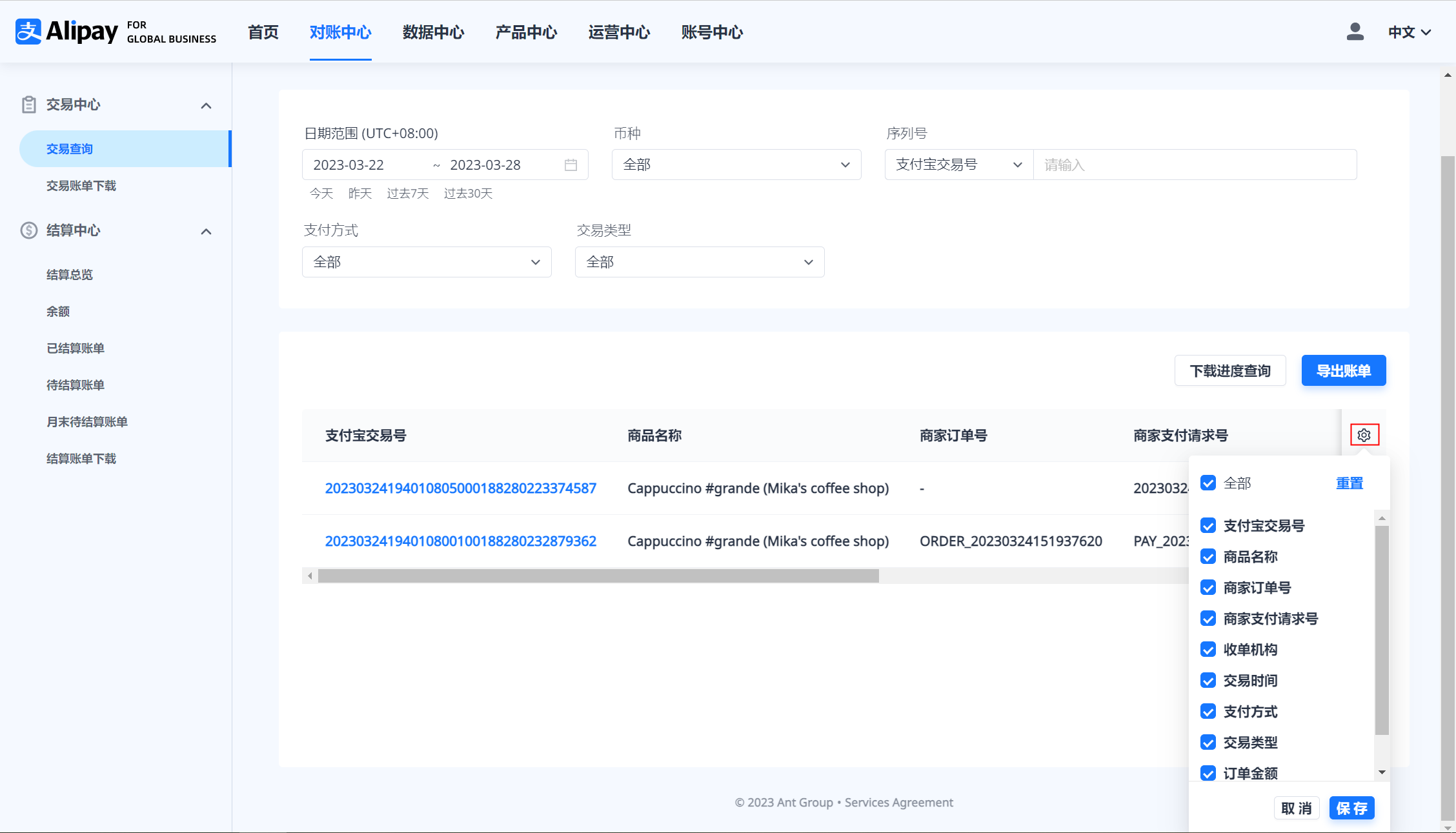Click the 导出账单 button
The width and height of the screenshot is (1456, 833).
pos(1343,371)
